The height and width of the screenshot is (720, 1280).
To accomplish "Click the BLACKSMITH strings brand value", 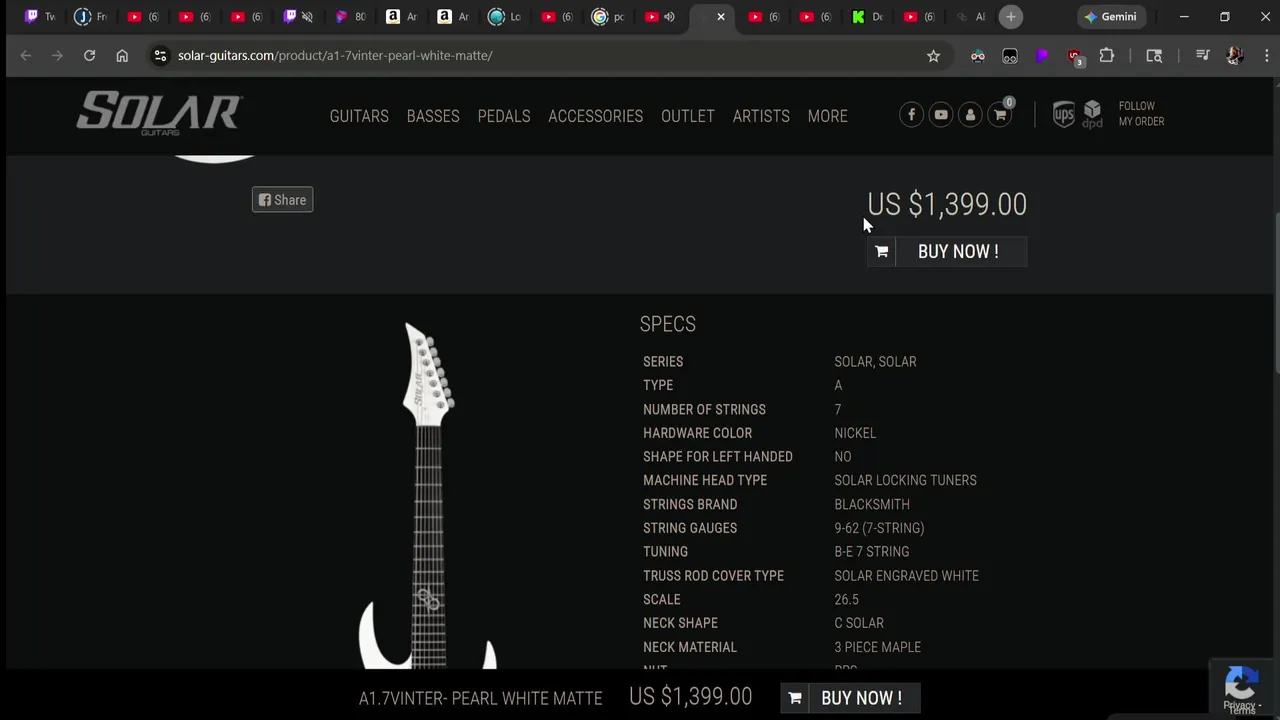I will coord(872,504).
